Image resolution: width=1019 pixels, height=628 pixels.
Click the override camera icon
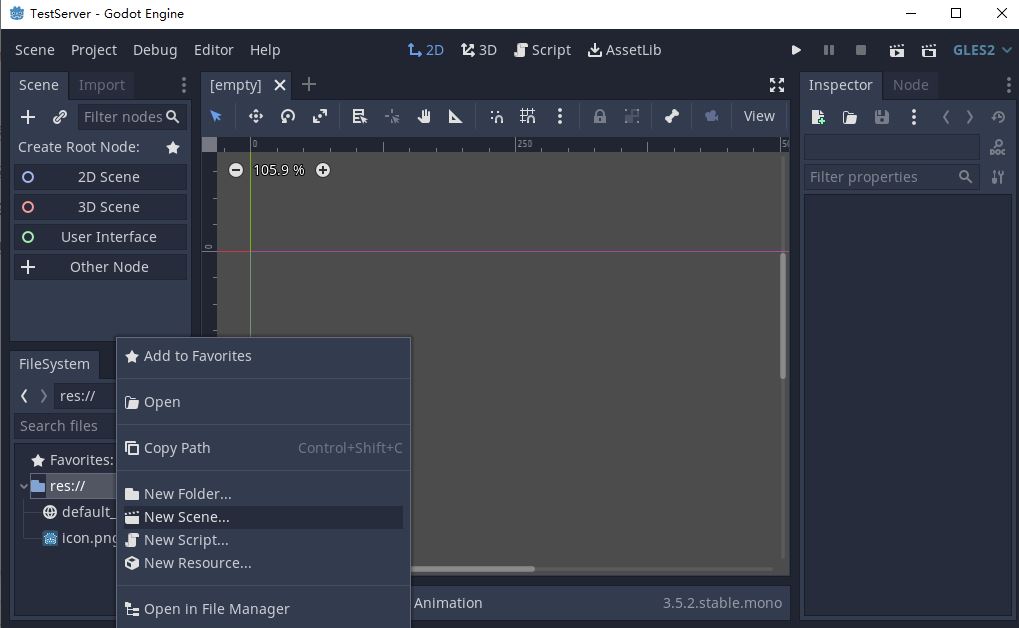point(712,116)
